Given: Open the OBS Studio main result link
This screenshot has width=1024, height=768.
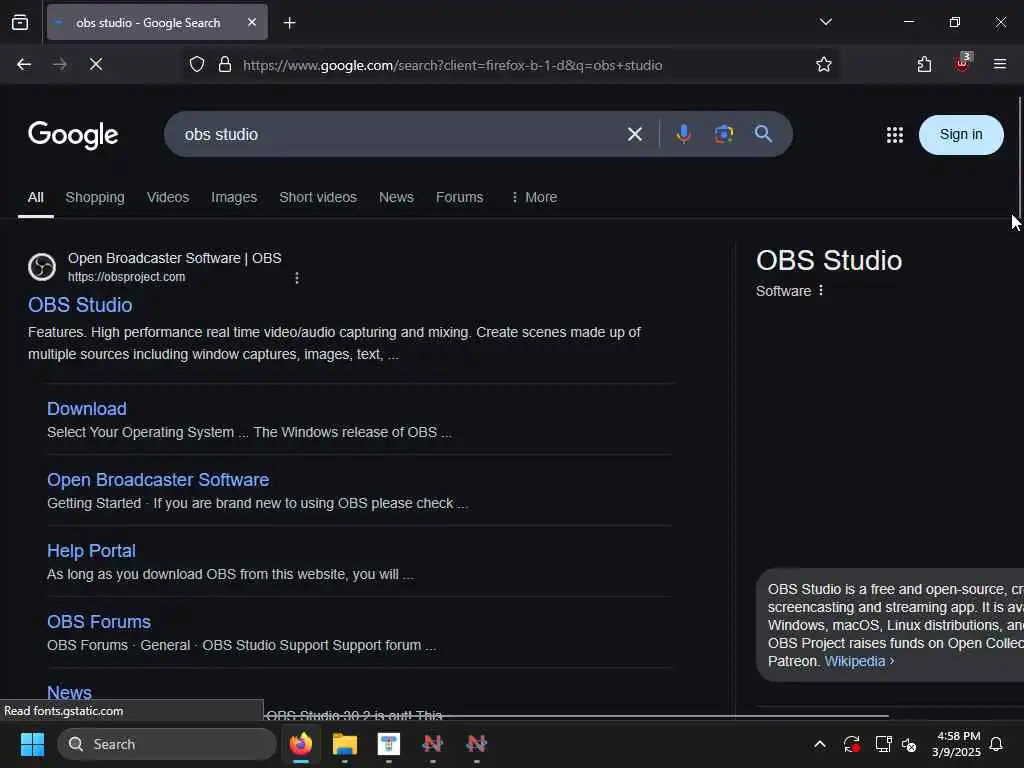Looking at the screenshot, I should (x=80, y=305).
